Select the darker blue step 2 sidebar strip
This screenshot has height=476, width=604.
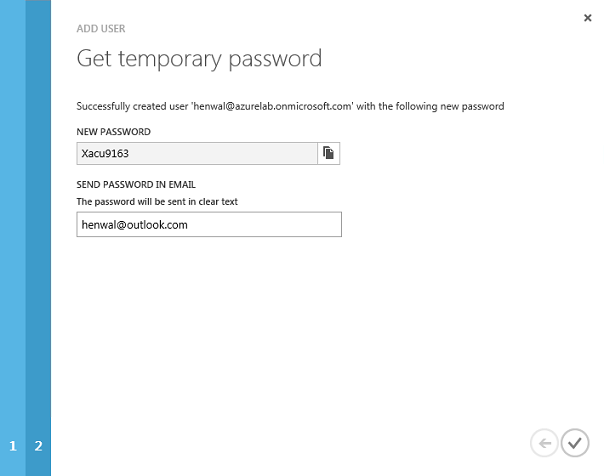pyautogui.click(x=38, y=238)
